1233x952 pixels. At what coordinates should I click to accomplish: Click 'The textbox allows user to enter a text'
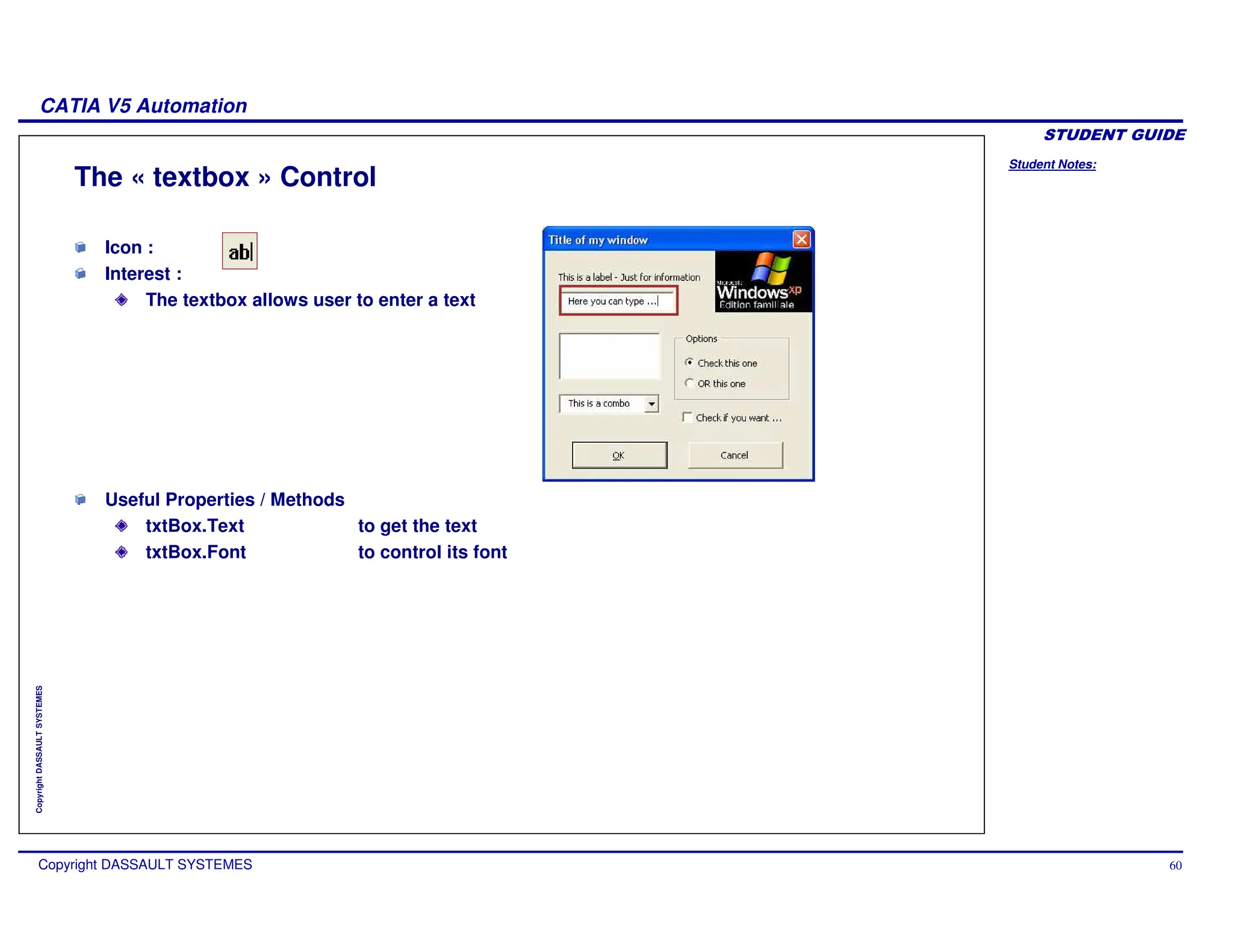pyautogui.click(x=310, y=300)
